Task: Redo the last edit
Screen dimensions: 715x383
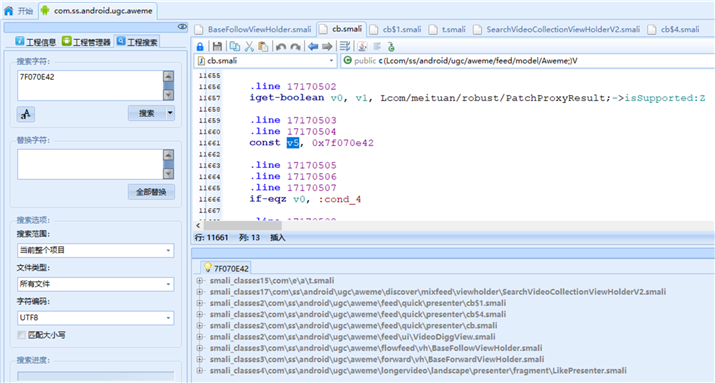Action: [295, 47]
